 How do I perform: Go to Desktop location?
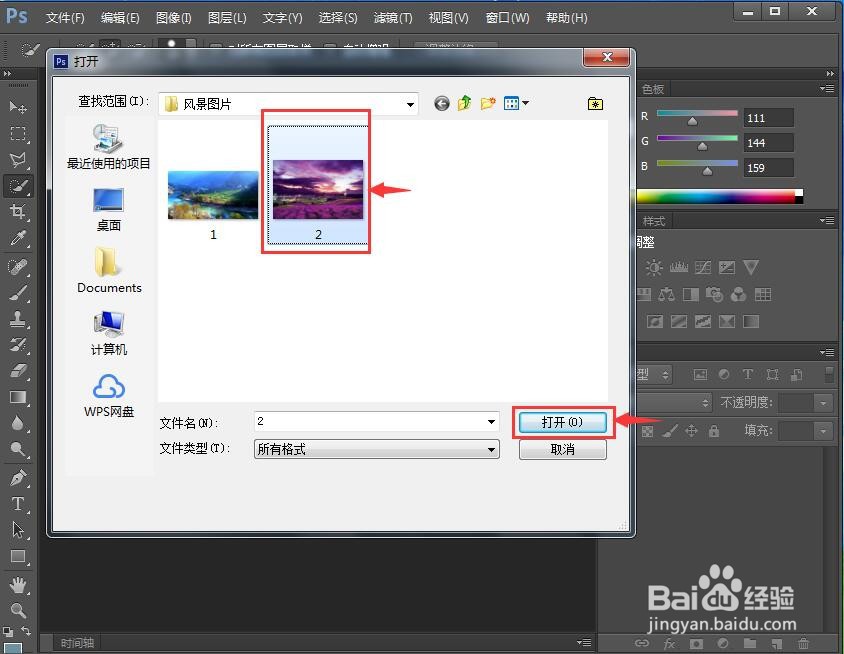[109, 210]
